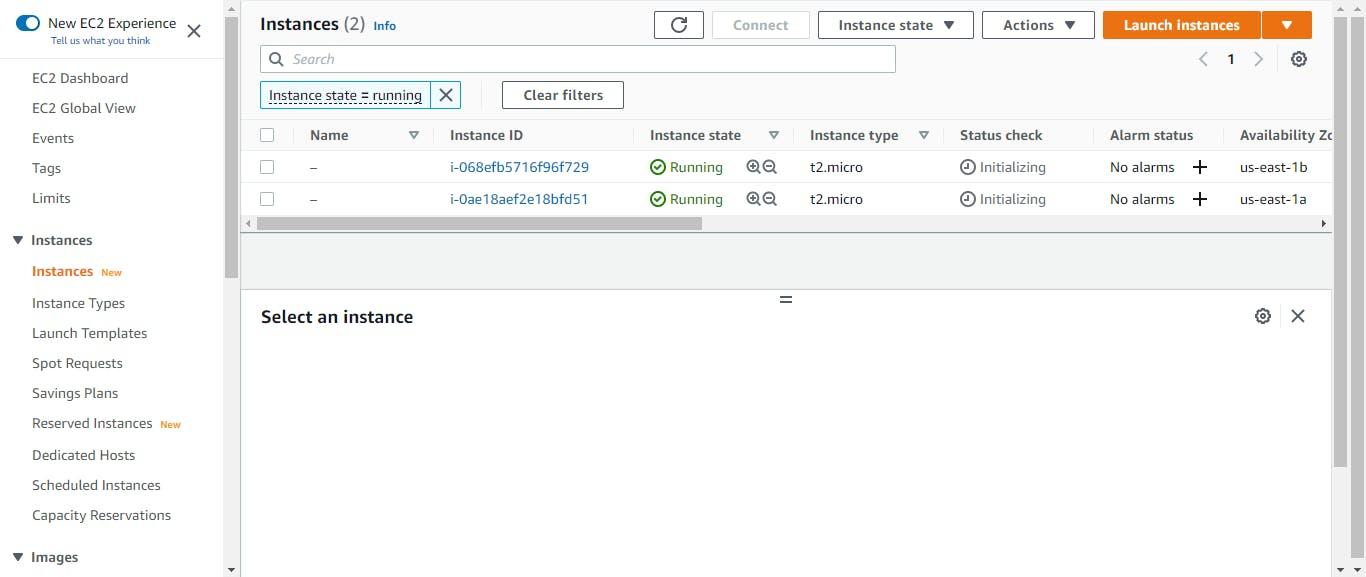Toggle the New EC2 Experience switch
The image size is (1366, 577).
28,23
